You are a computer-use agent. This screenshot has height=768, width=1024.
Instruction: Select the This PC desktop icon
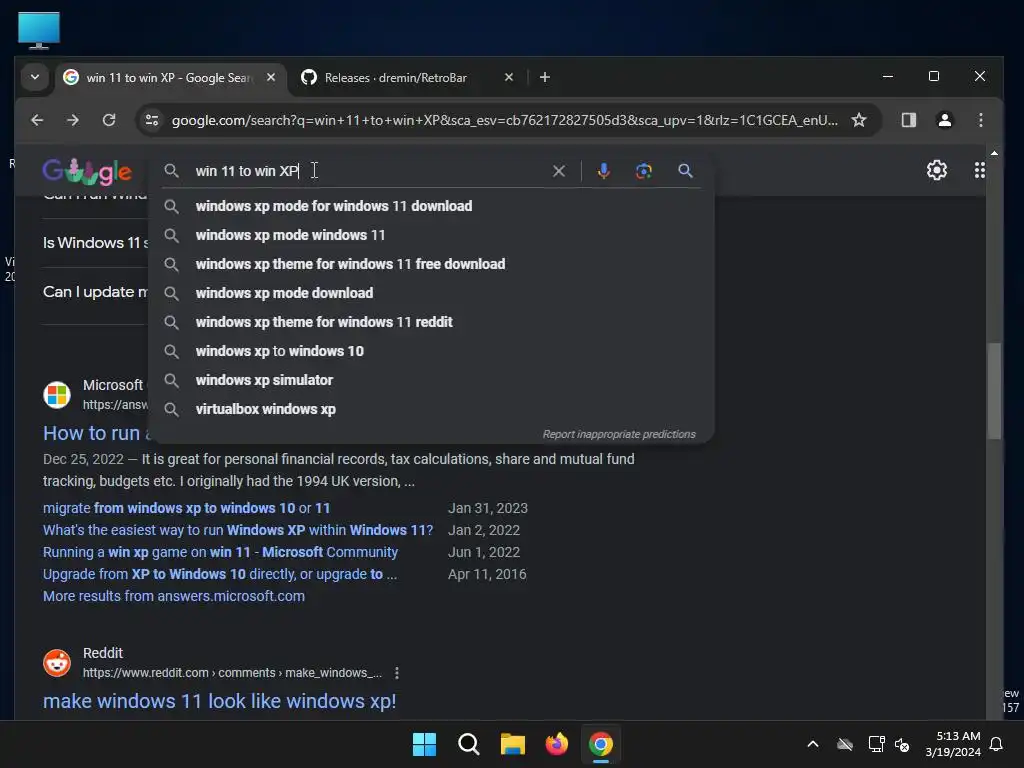coord(39,30)
